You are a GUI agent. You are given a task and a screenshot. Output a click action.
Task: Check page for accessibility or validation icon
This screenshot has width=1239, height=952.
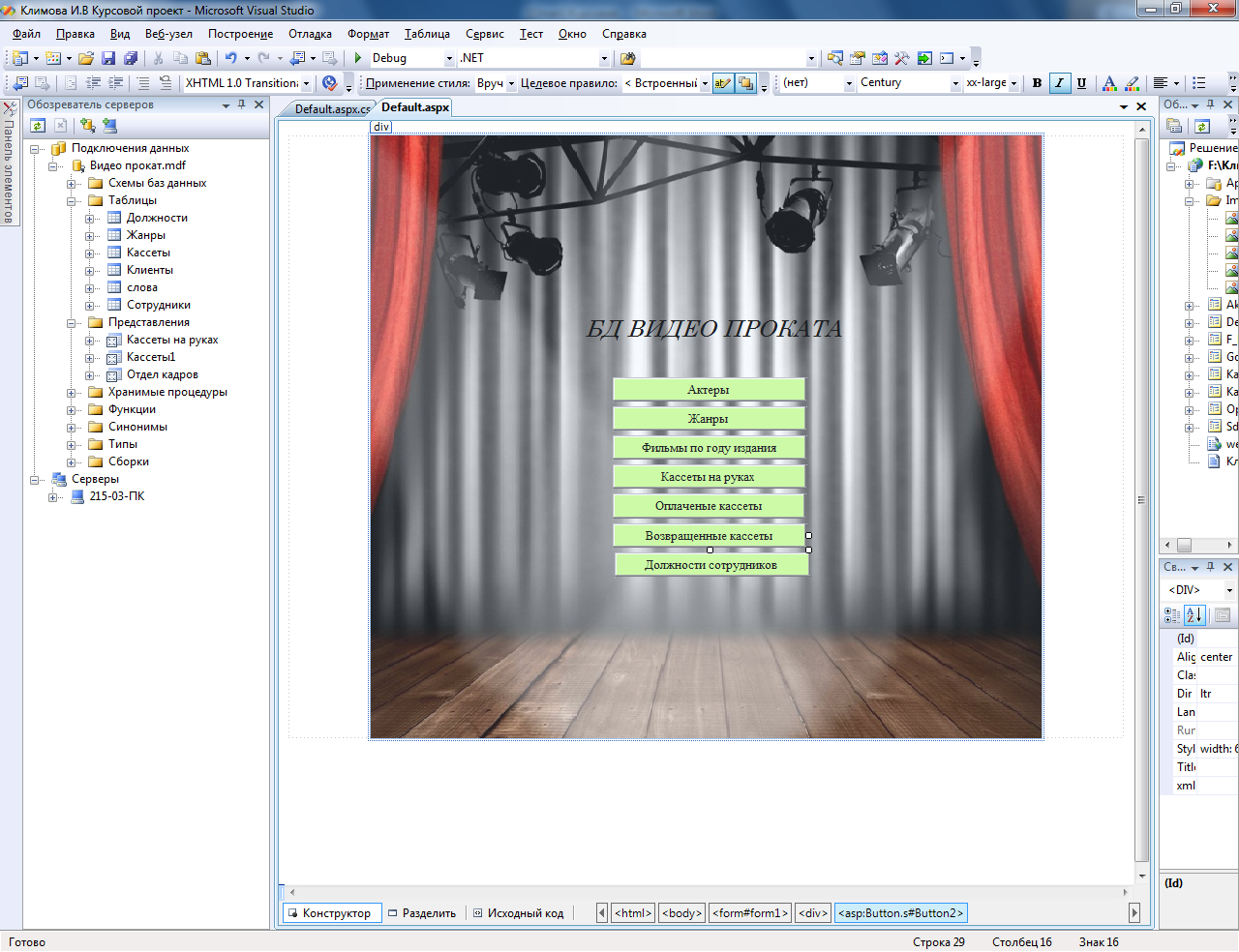point(330,83)
